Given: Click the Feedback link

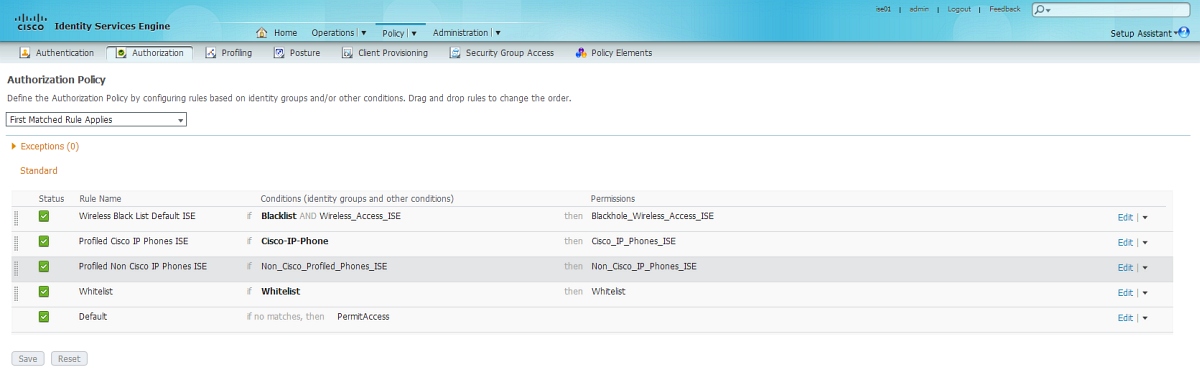Looking at the screenshot, I should 1005,9.
